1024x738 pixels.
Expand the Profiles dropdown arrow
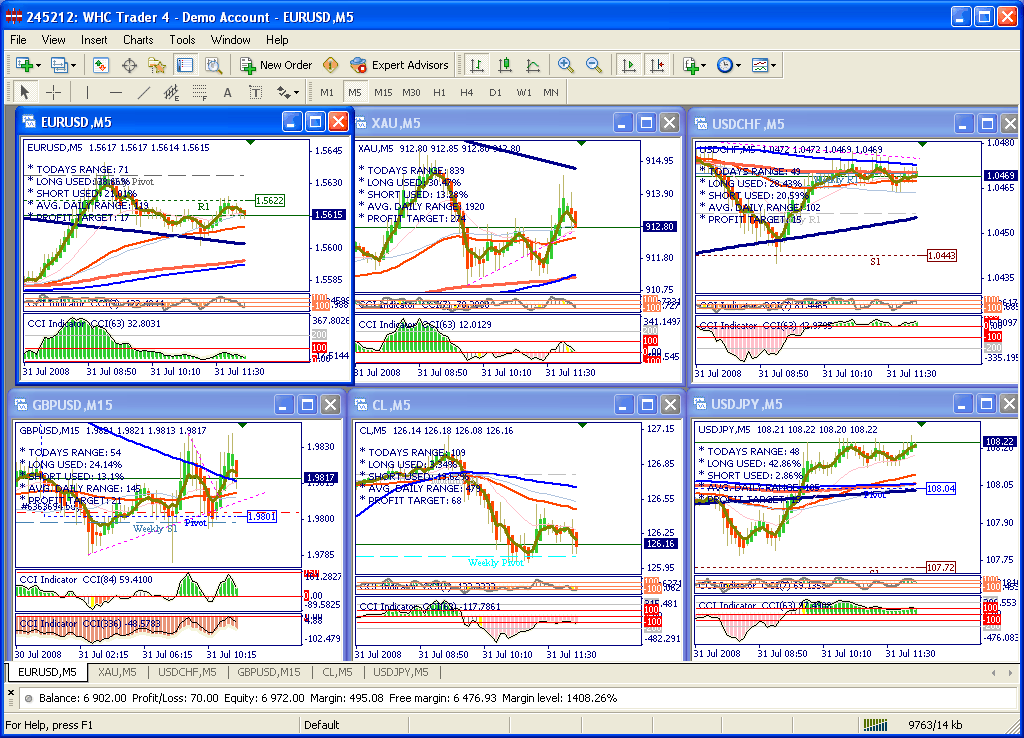pos(73,65)
